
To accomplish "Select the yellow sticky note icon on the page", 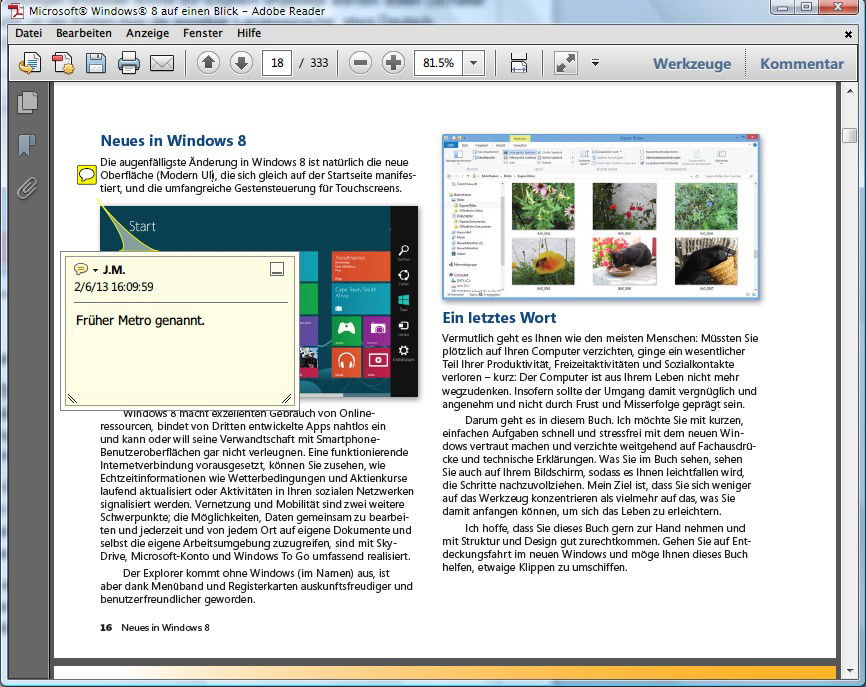I will click(87, 175).
